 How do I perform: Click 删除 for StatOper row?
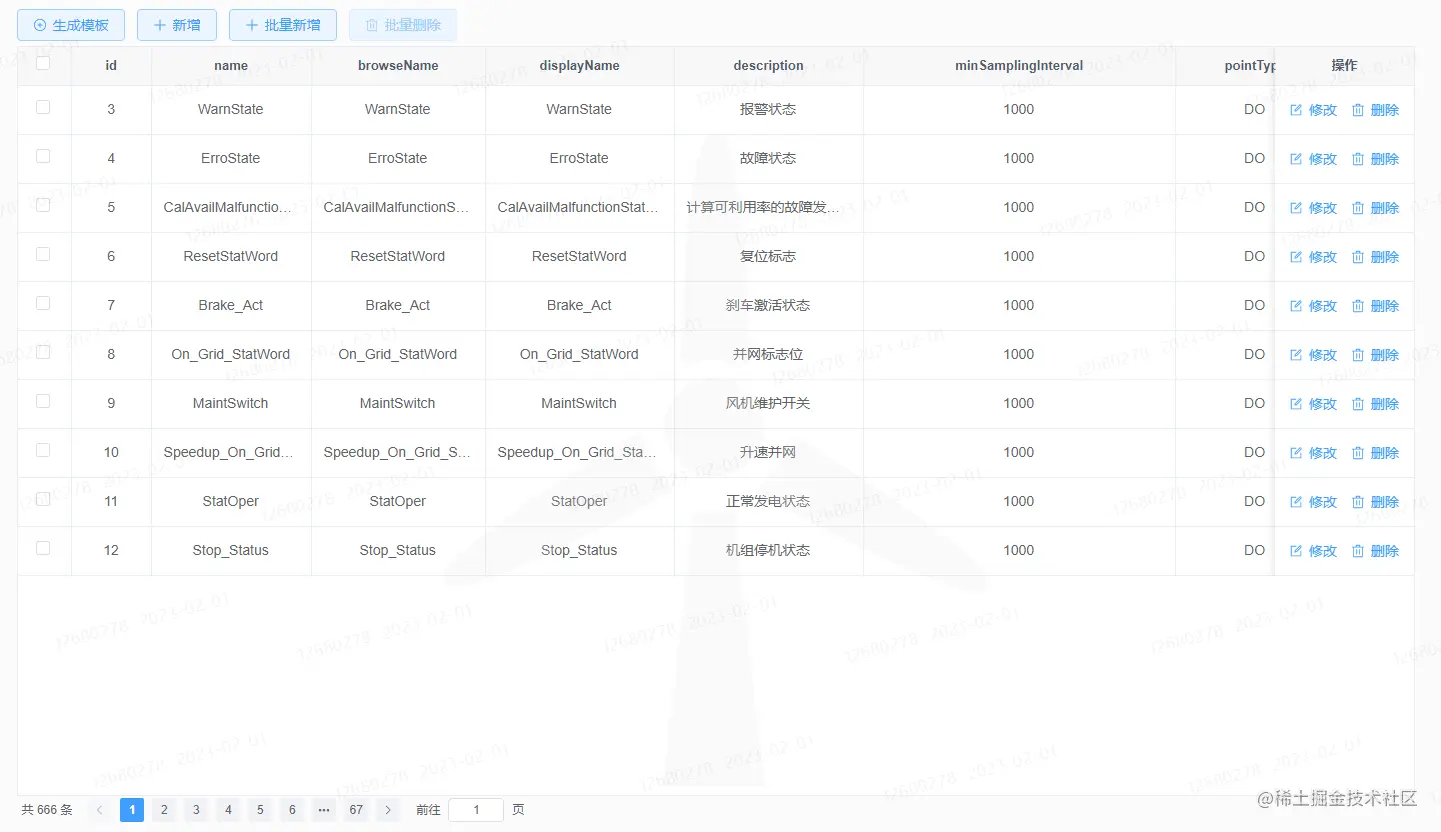click(x=1375, y=502)
